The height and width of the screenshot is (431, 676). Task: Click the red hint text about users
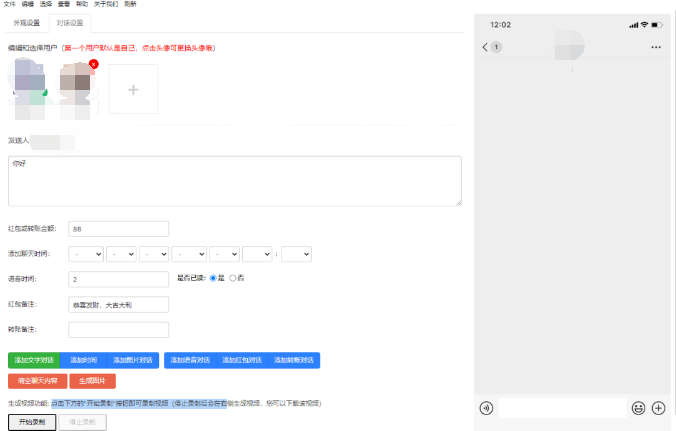point(138,48)
